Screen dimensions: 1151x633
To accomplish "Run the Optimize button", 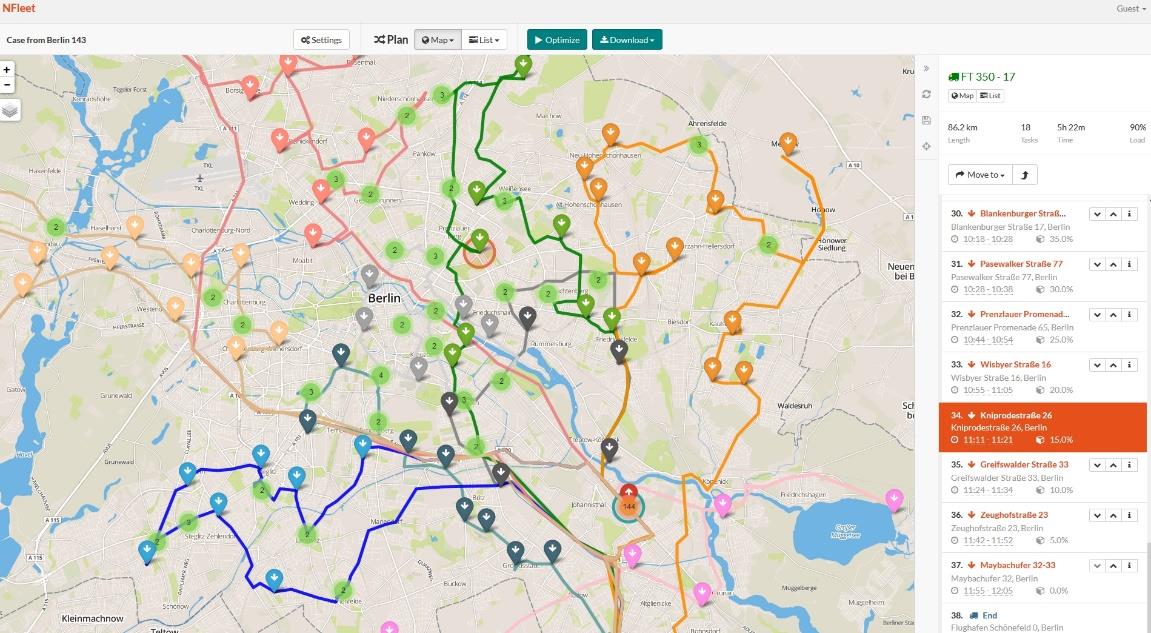I will 557,40.
